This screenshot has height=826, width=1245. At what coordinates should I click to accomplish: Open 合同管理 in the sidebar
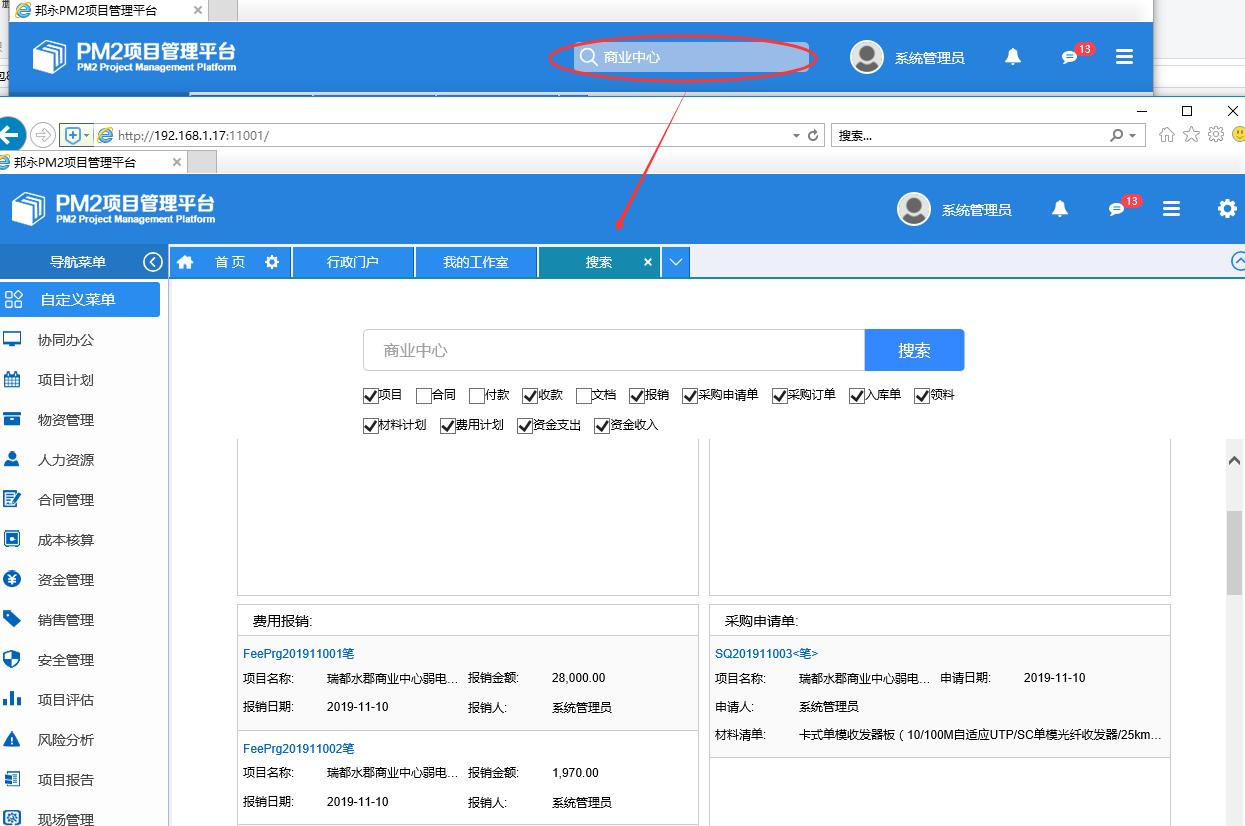66,500
